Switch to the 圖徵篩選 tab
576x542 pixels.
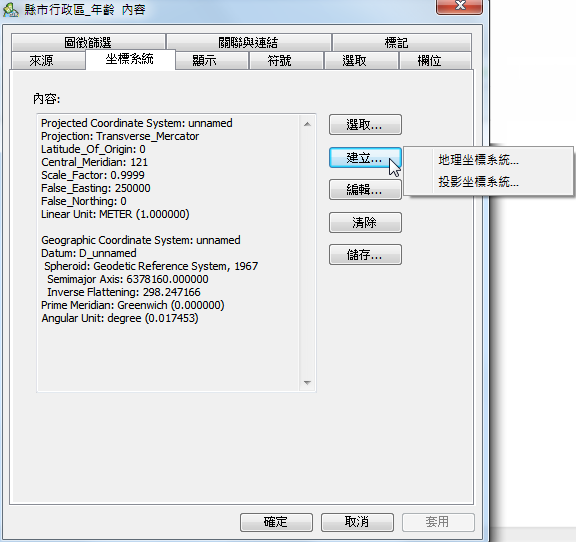pyautogui.click(x=88, y=43)
